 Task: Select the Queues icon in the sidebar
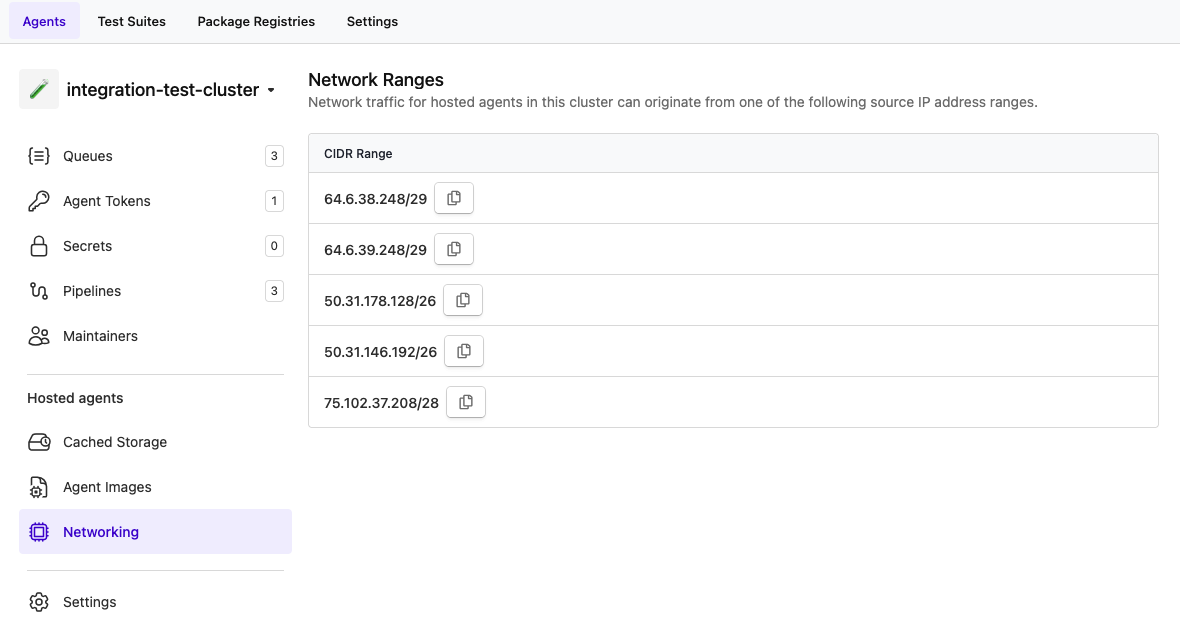pos(38,156)
